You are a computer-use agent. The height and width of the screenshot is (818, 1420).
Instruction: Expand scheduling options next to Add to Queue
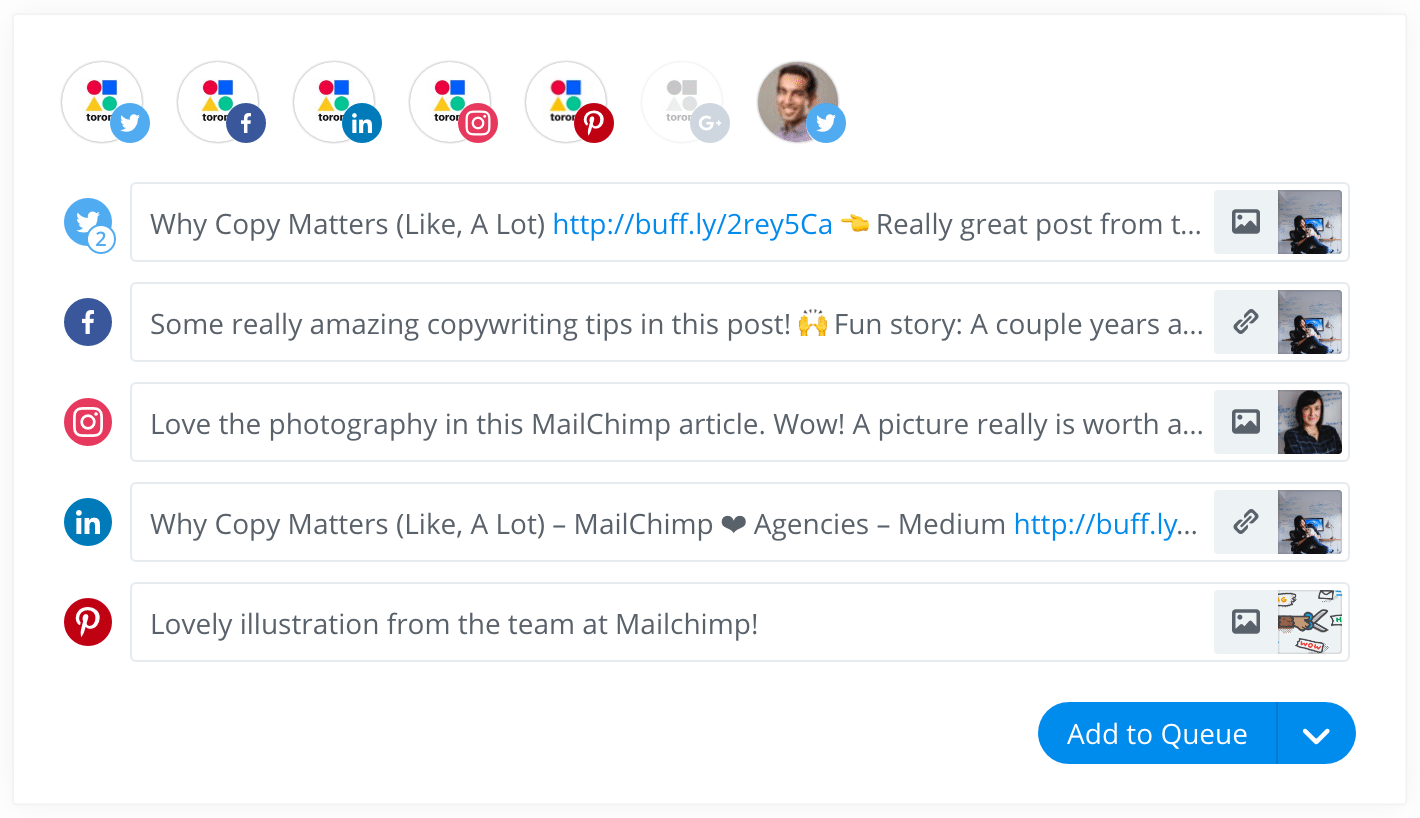1316,733
